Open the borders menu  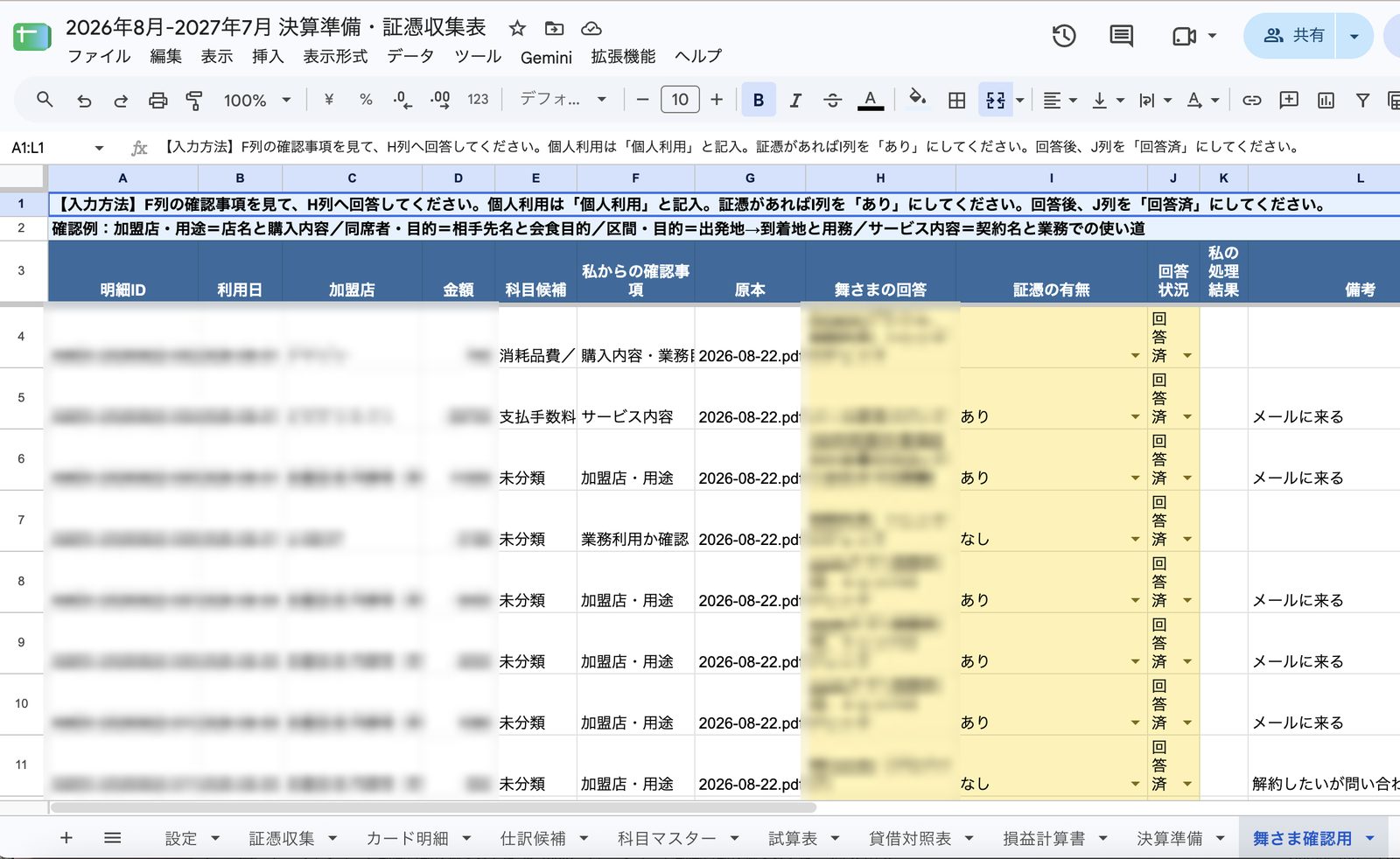pos(957,101)
